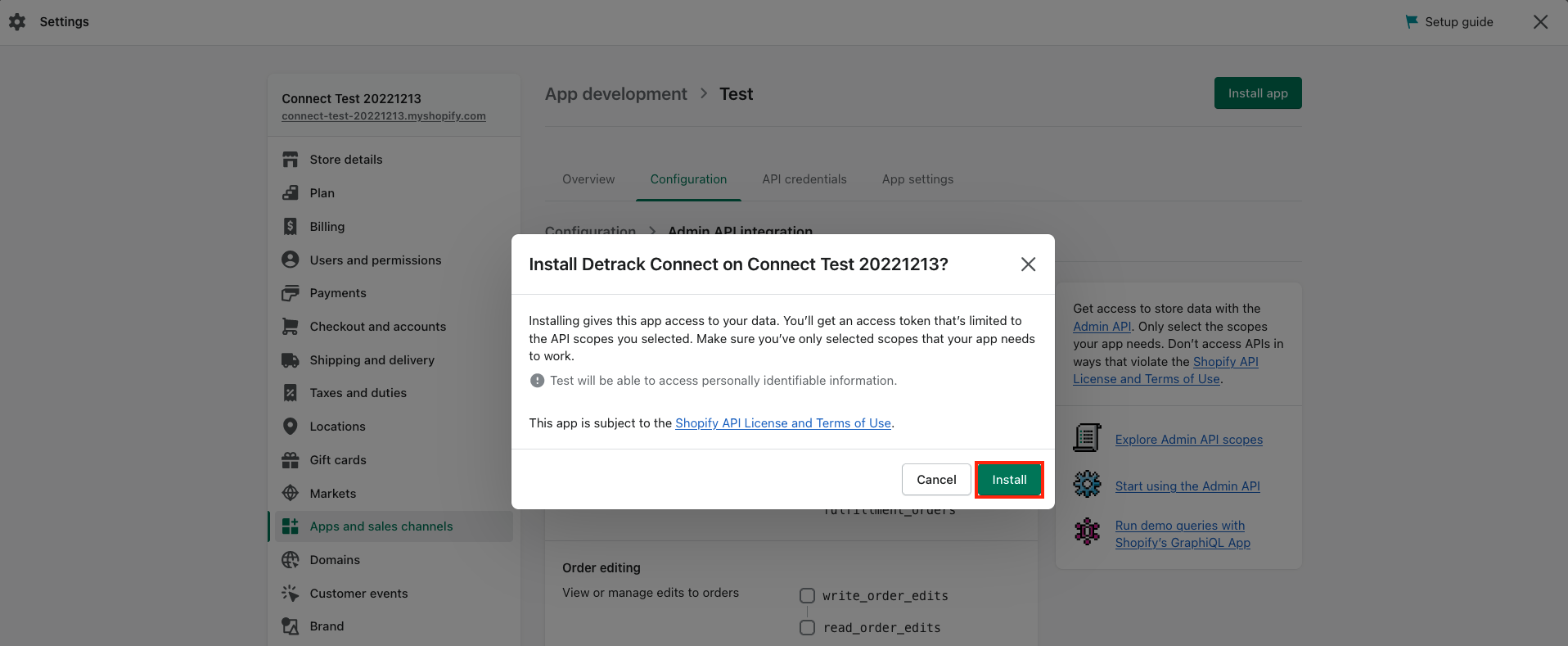
Task: Open Users and permissions settings
Action: [376, 260]
